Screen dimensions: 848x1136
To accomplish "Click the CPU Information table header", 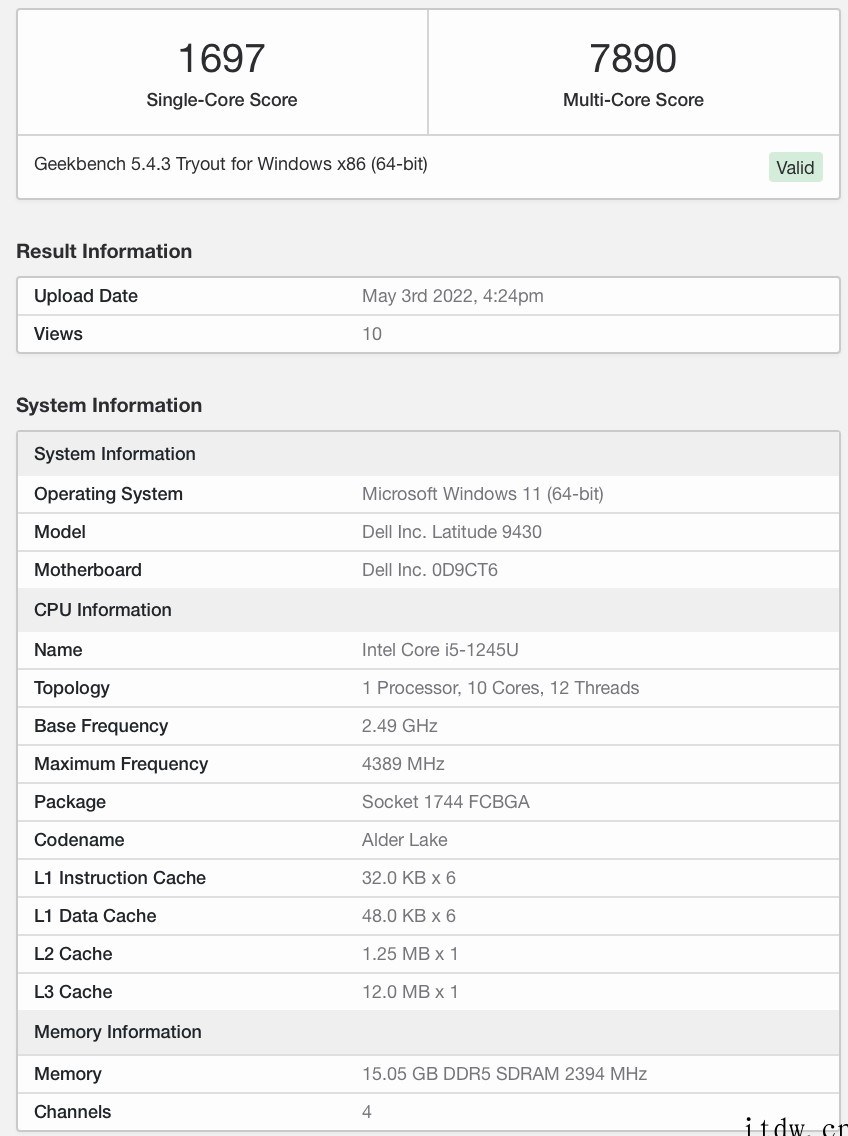I will pyautogui.click(x=428, y=610).
